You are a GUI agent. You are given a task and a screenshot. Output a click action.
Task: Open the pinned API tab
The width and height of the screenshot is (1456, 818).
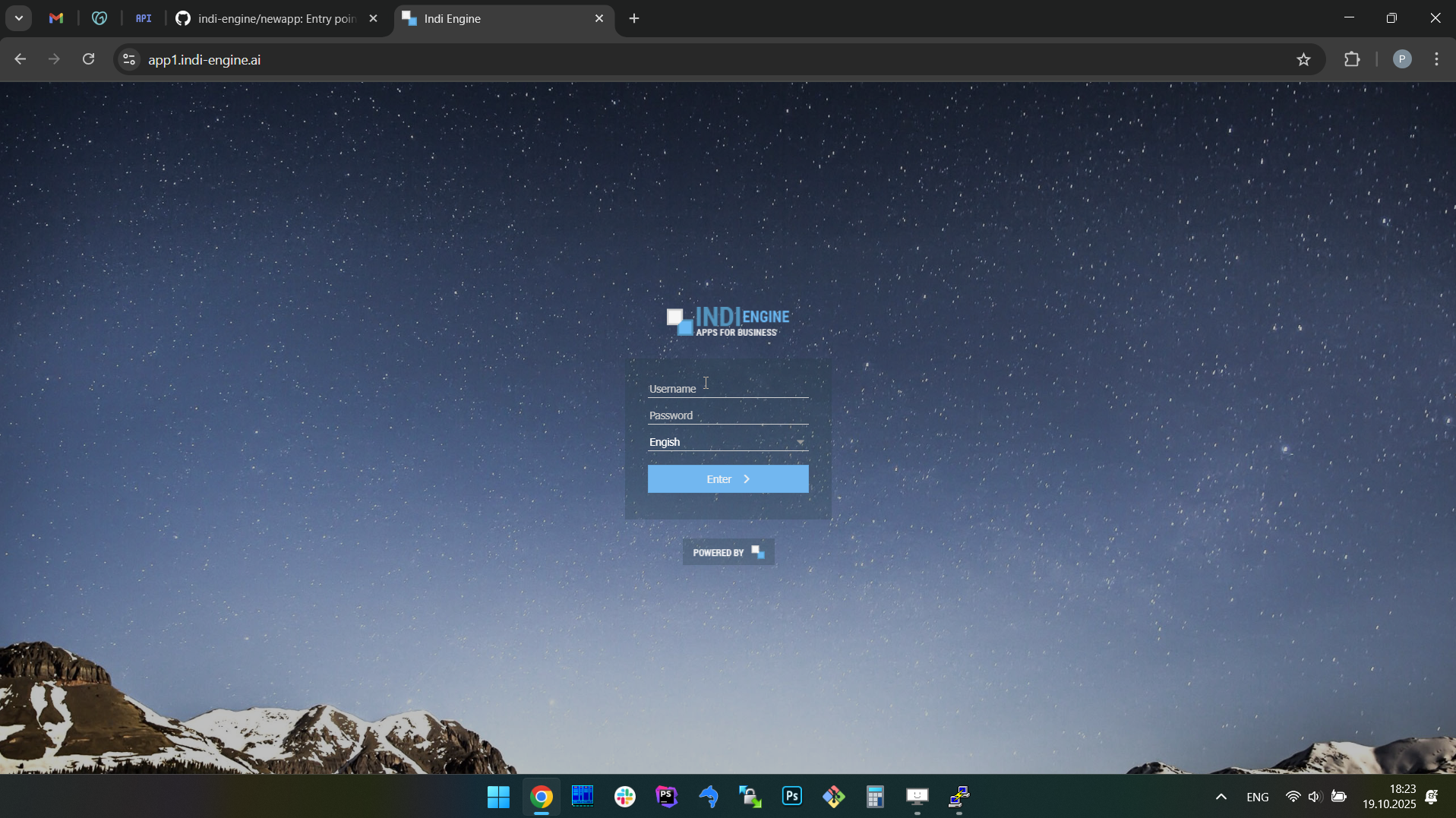click(144, 19)
